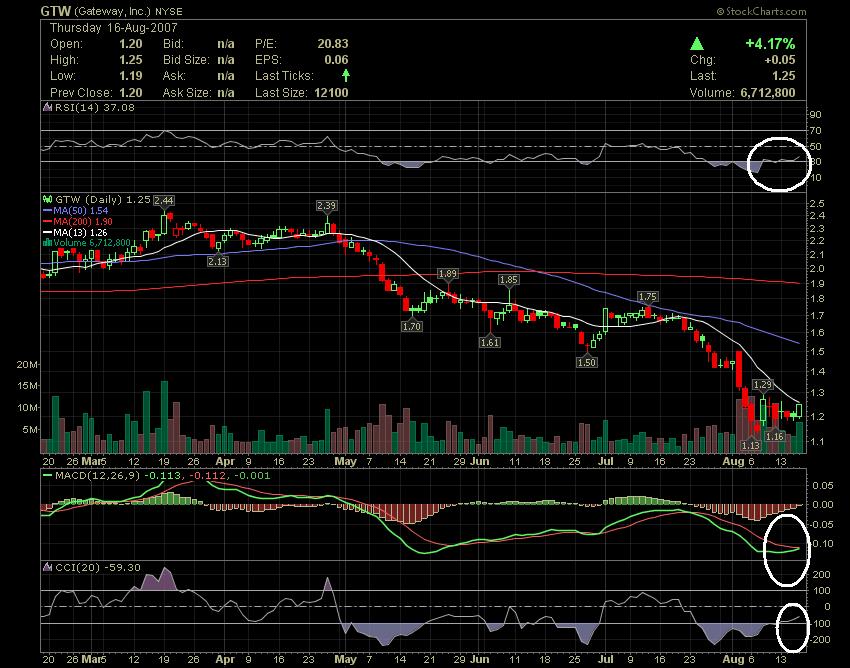Click the 2.39 price high annotation
The width and height of the screenshot is (850, 668).
(326, 205)
